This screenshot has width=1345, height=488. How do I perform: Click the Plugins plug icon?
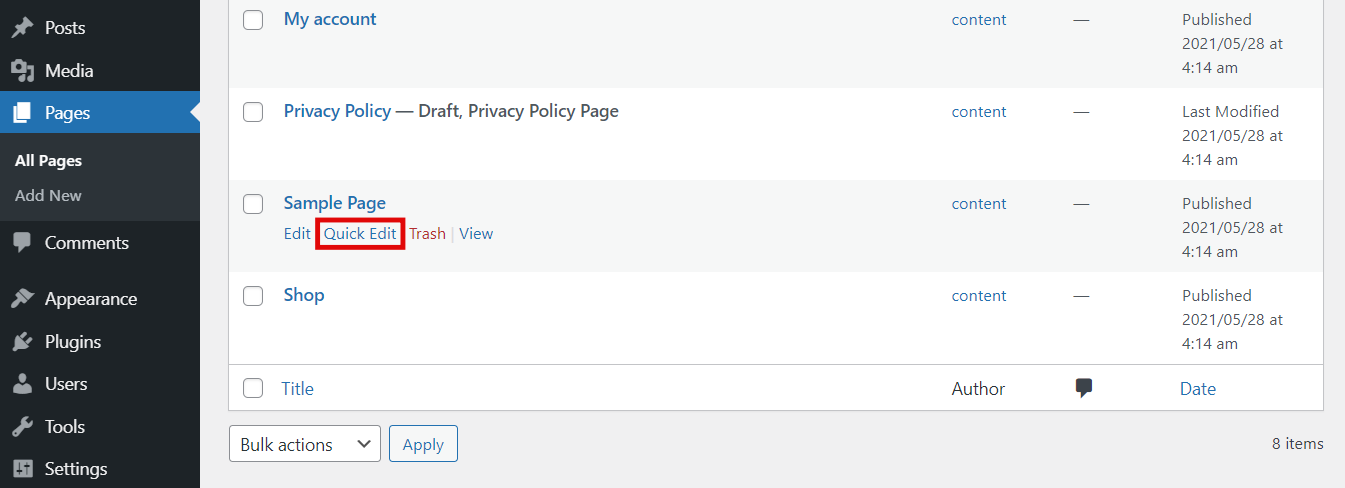pyautogui.click(x=22, y=342)
